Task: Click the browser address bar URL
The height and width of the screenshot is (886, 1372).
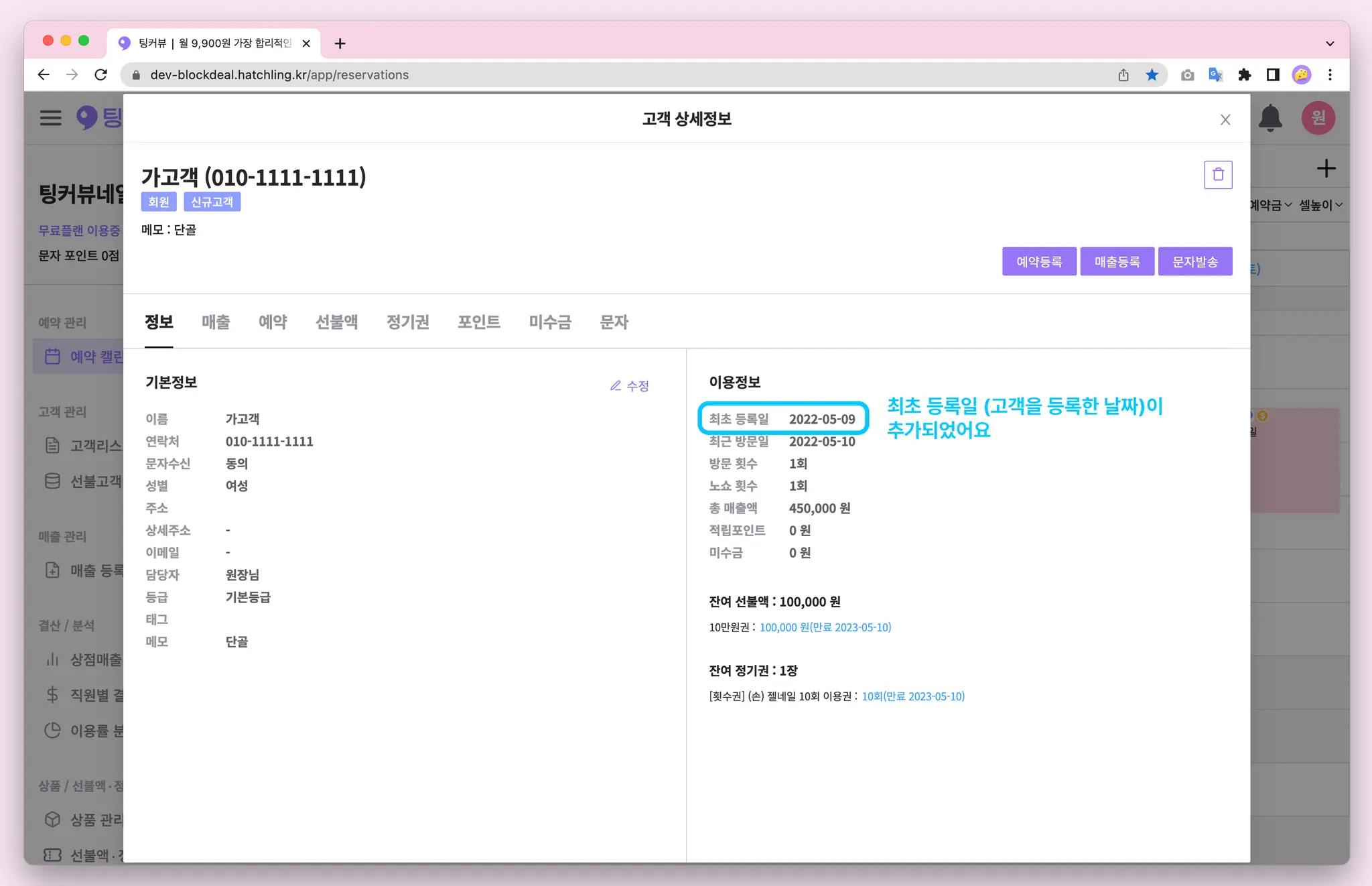Action: point(279,75)
